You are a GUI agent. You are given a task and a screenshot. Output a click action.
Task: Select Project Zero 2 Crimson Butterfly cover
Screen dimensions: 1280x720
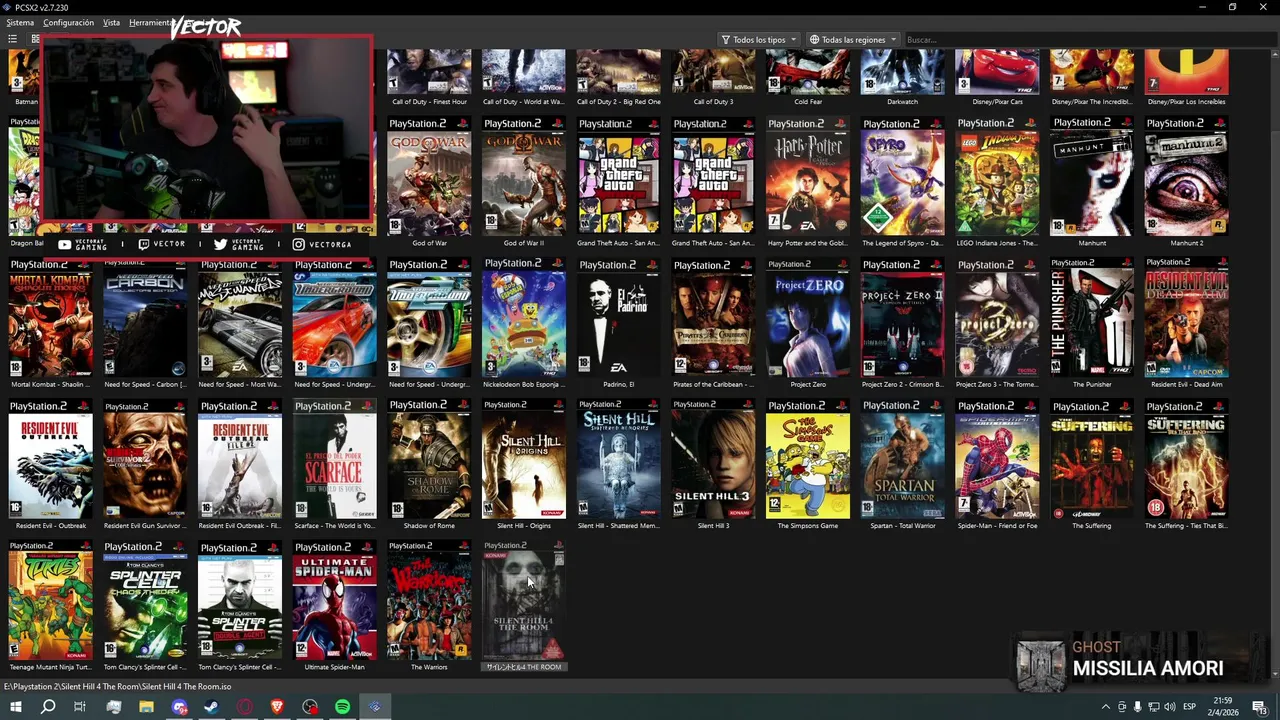[902, 318]
